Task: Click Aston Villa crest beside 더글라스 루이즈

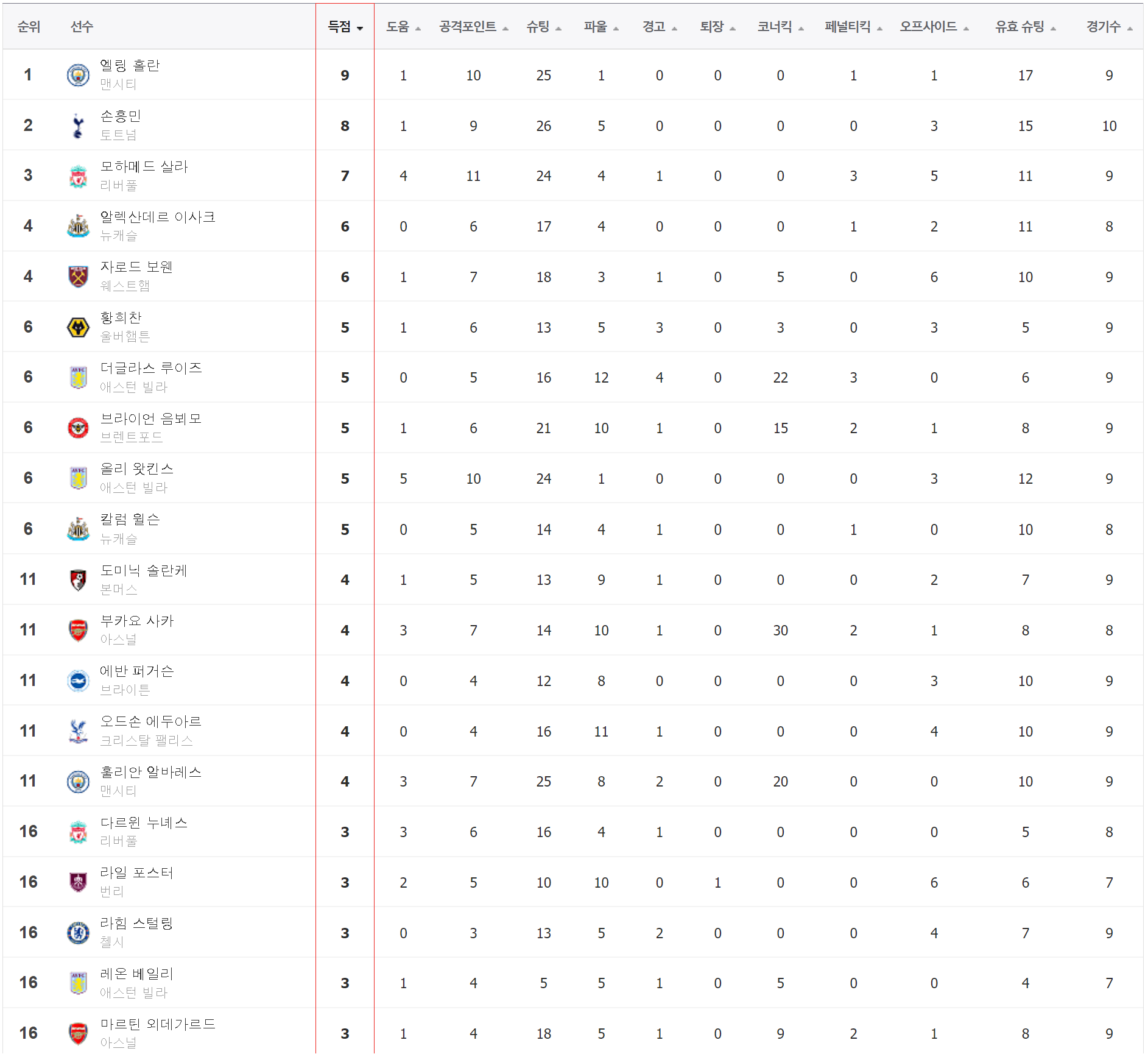Action: tap(78, 378)
